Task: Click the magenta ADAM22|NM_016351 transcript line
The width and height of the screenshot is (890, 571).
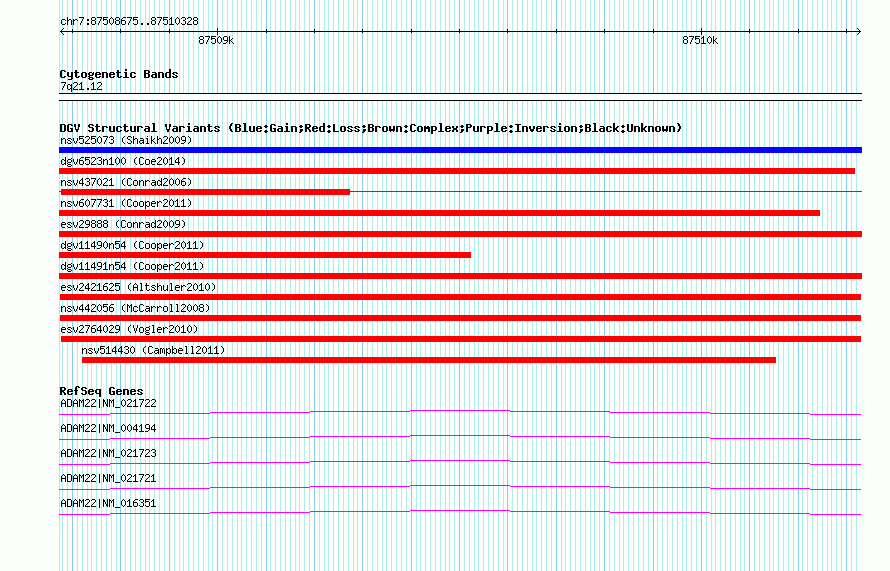Action: click(460, 513)
